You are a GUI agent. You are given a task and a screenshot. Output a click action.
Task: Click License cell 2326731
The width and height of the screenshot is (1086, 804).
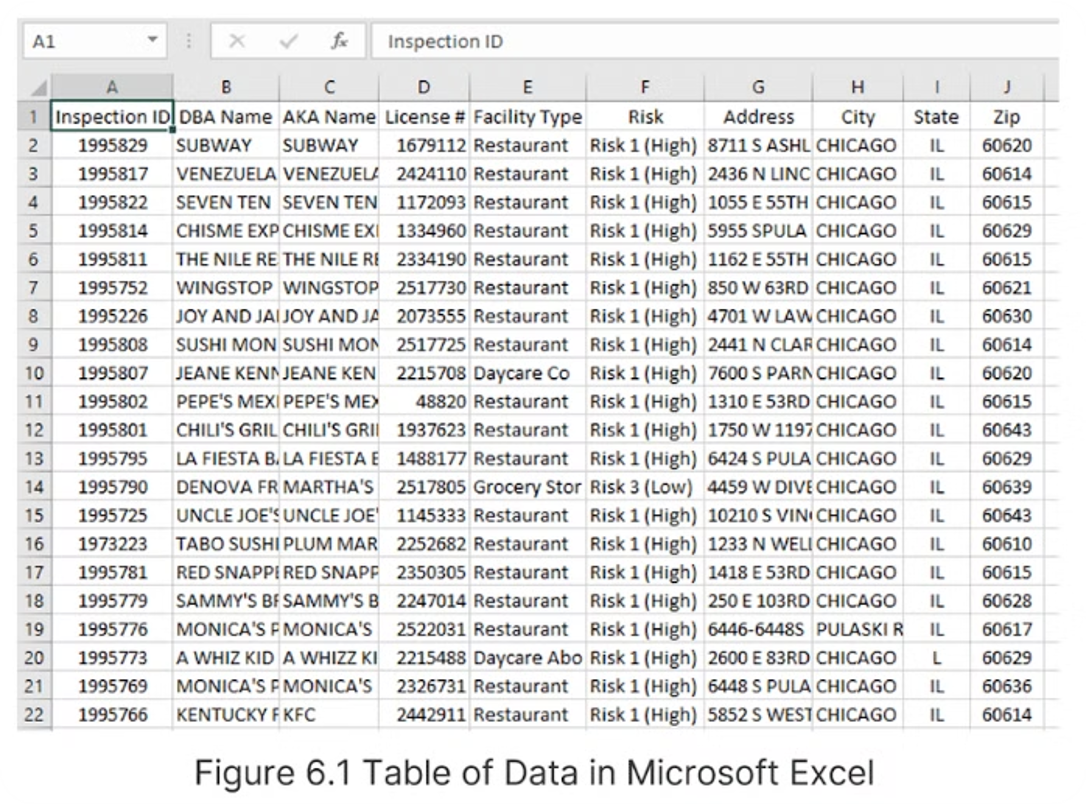coord(424,686)
